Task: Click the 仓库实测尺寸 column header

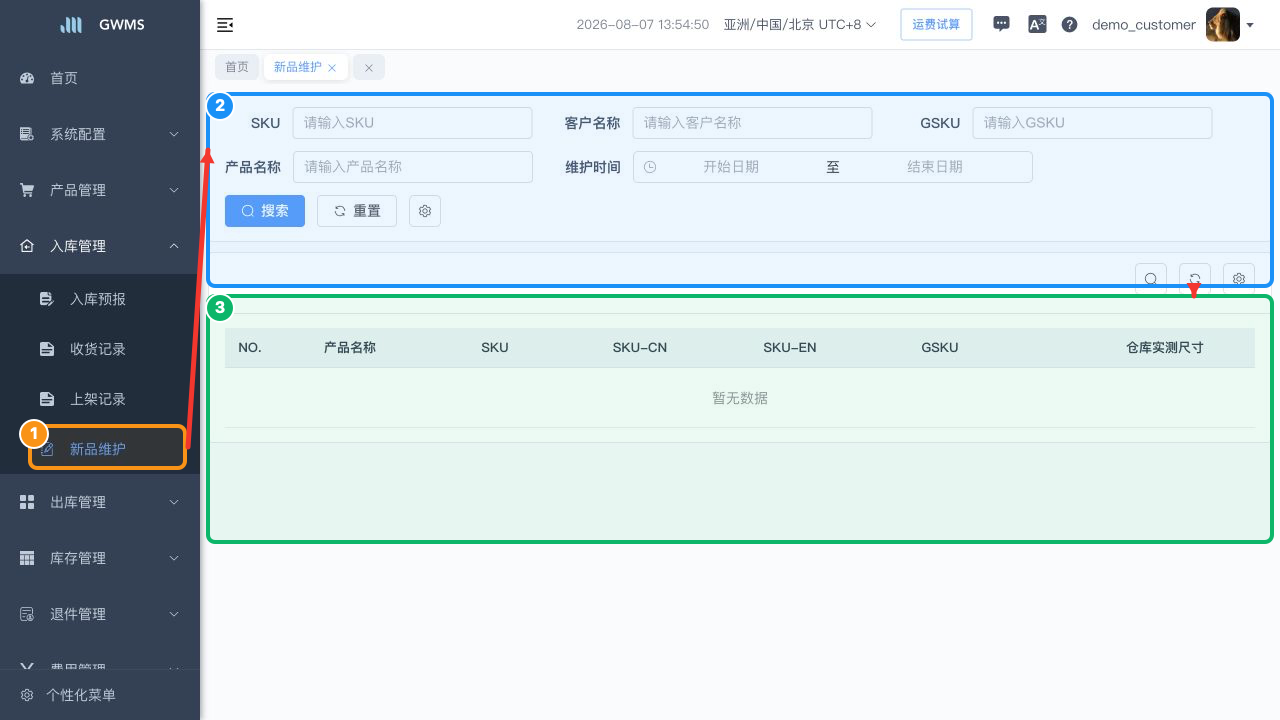Action: (x=1165, y=348)
